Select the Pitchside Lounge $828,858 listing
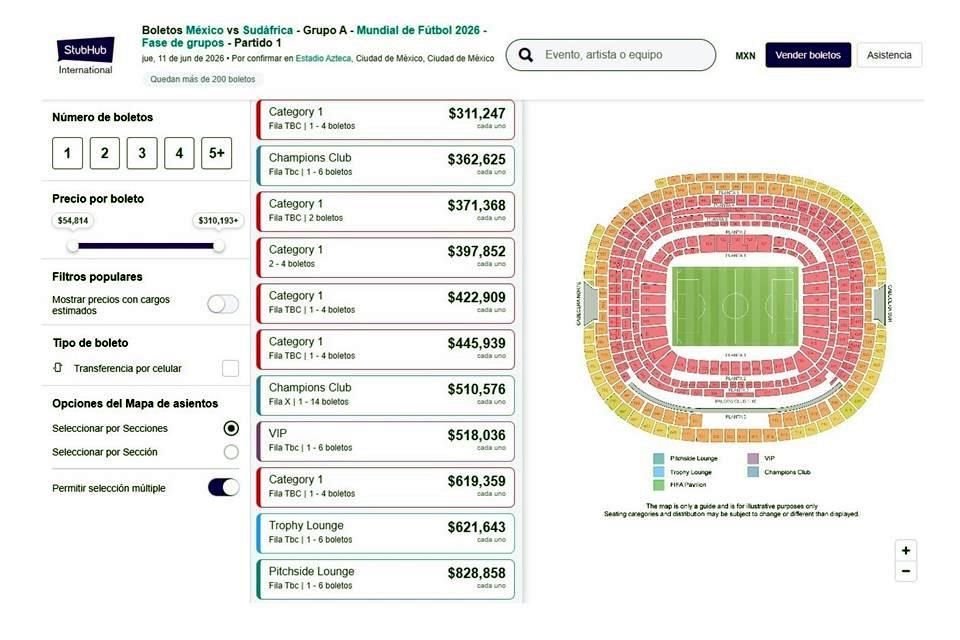Image resolution: width=960 pixels, height=640 pixels. [386, 578]
